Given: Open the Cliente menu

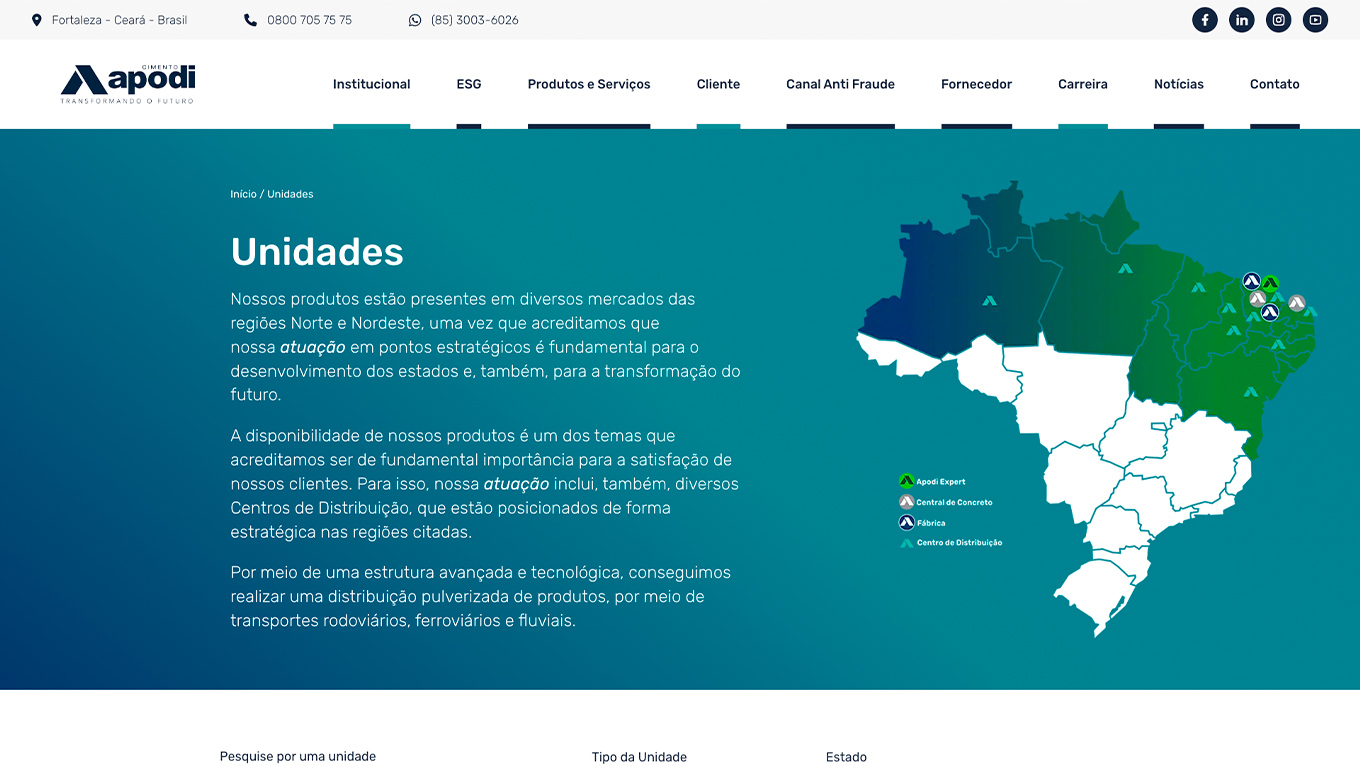Looking at the screenshot, I should pos(718,84).
